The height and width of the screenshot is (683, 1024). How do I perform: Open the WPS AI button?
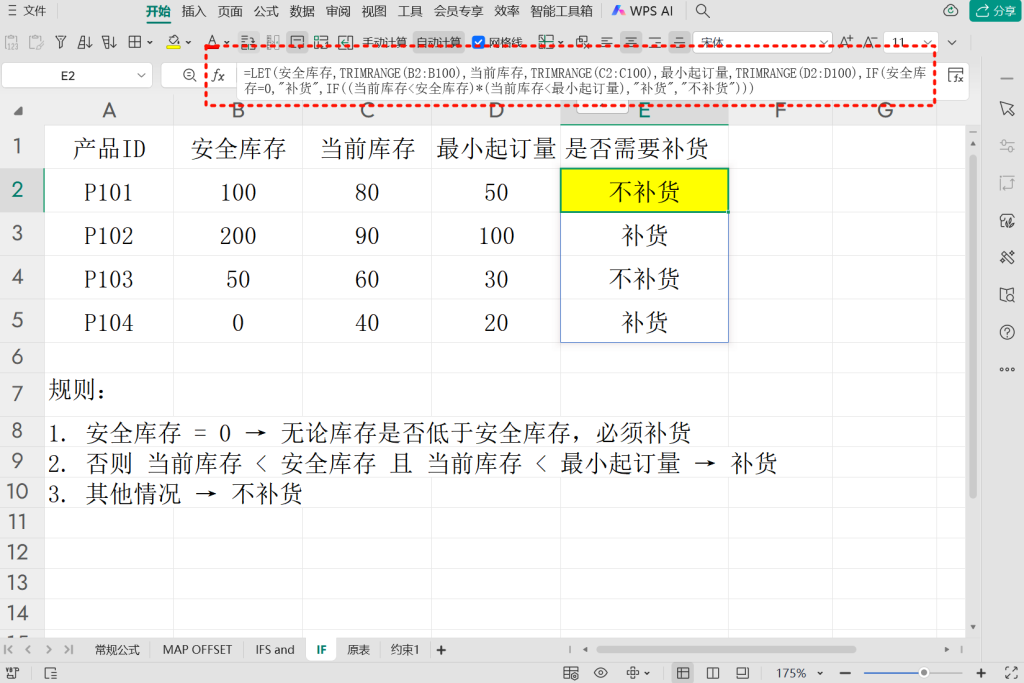(642, 11)
